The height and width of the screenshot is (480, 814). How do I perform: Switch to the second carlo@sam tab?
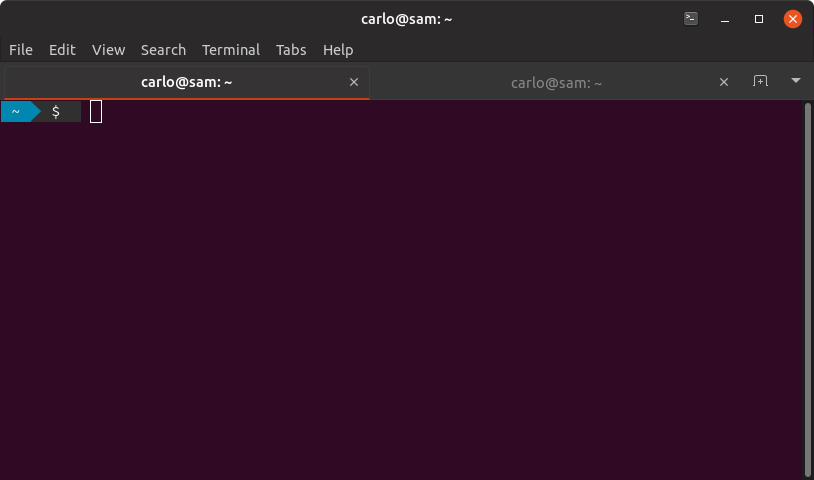tap(557, 83)
